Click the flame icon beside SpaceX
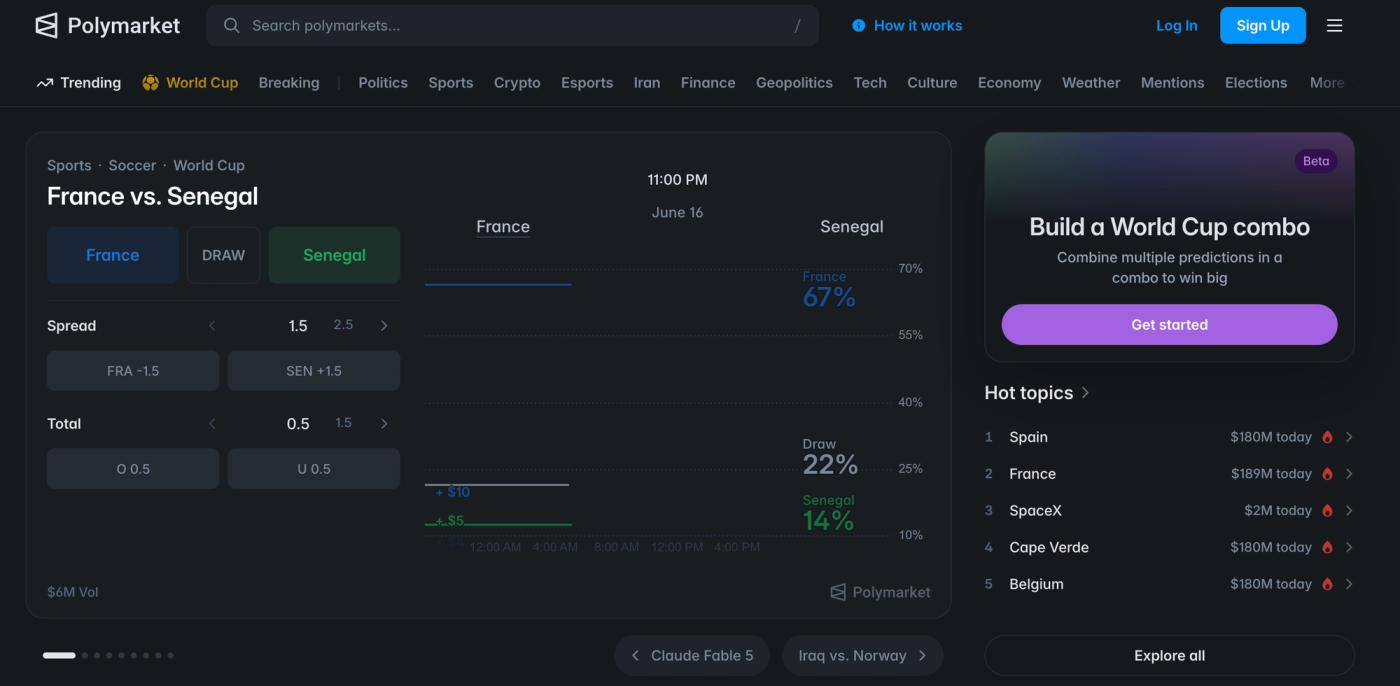The width and height of the screenshot is (1400, 686). tap(1328, 511)
